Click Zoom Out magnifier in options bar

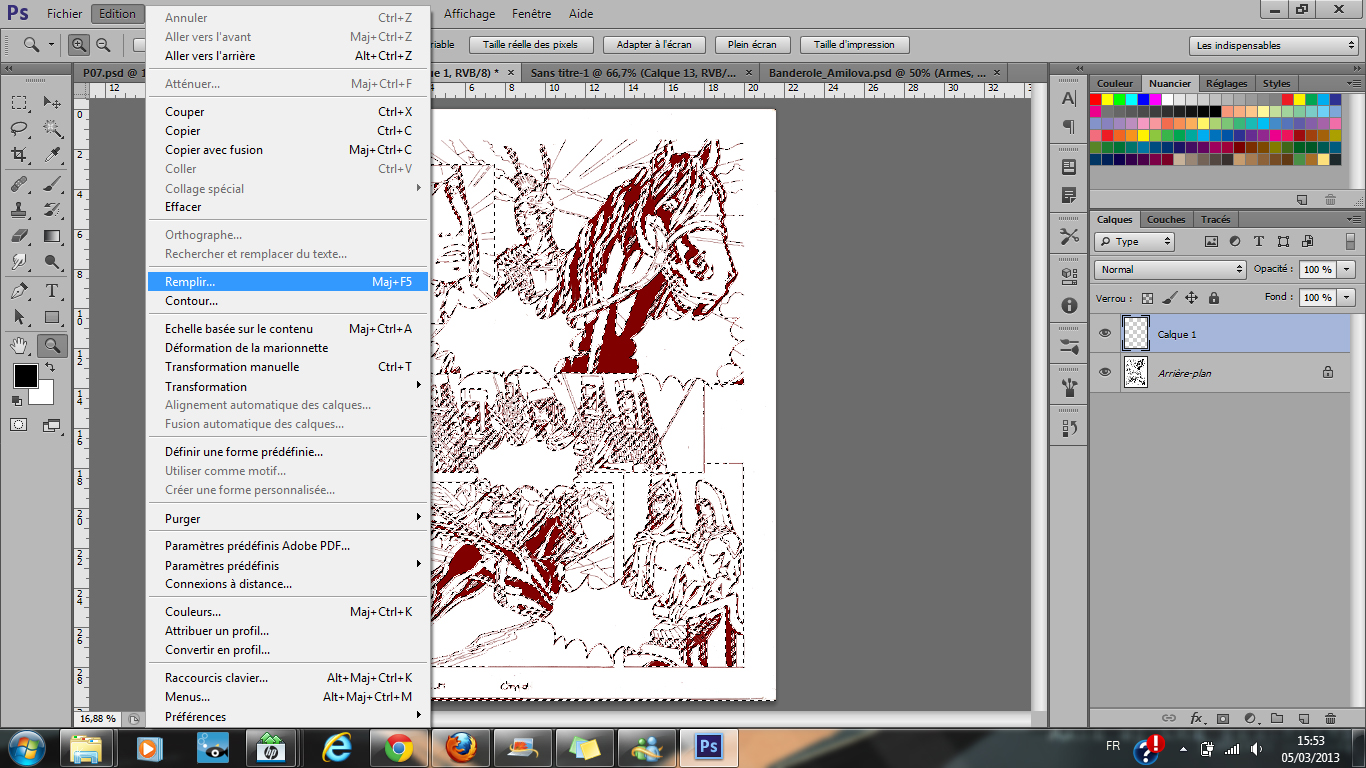click(x=102, y=45)
